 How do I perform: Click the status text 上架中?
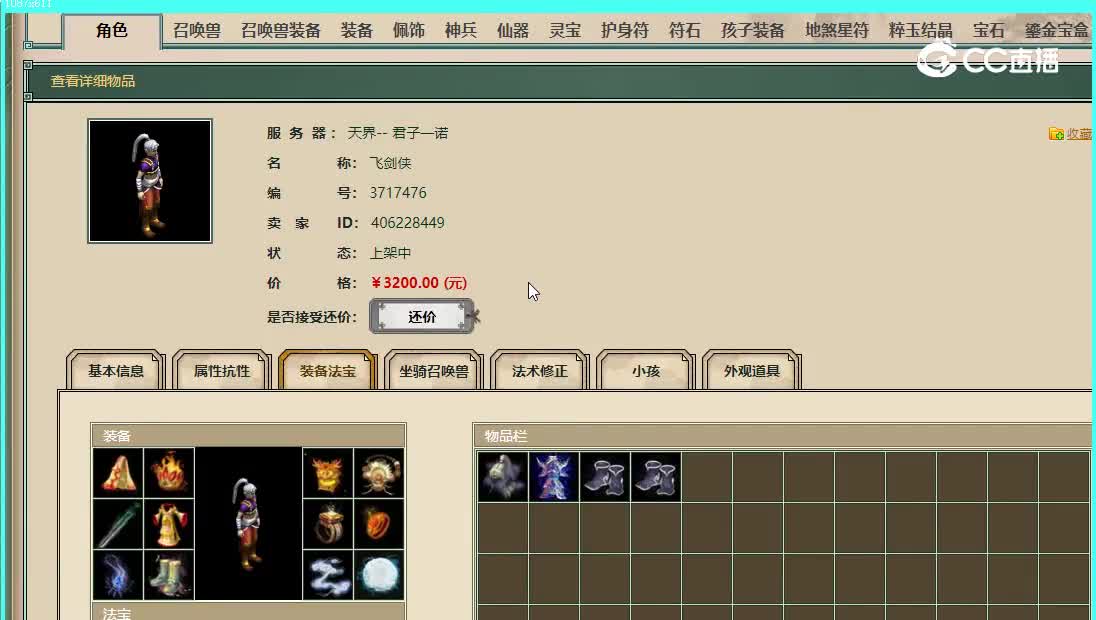(390, 253)
